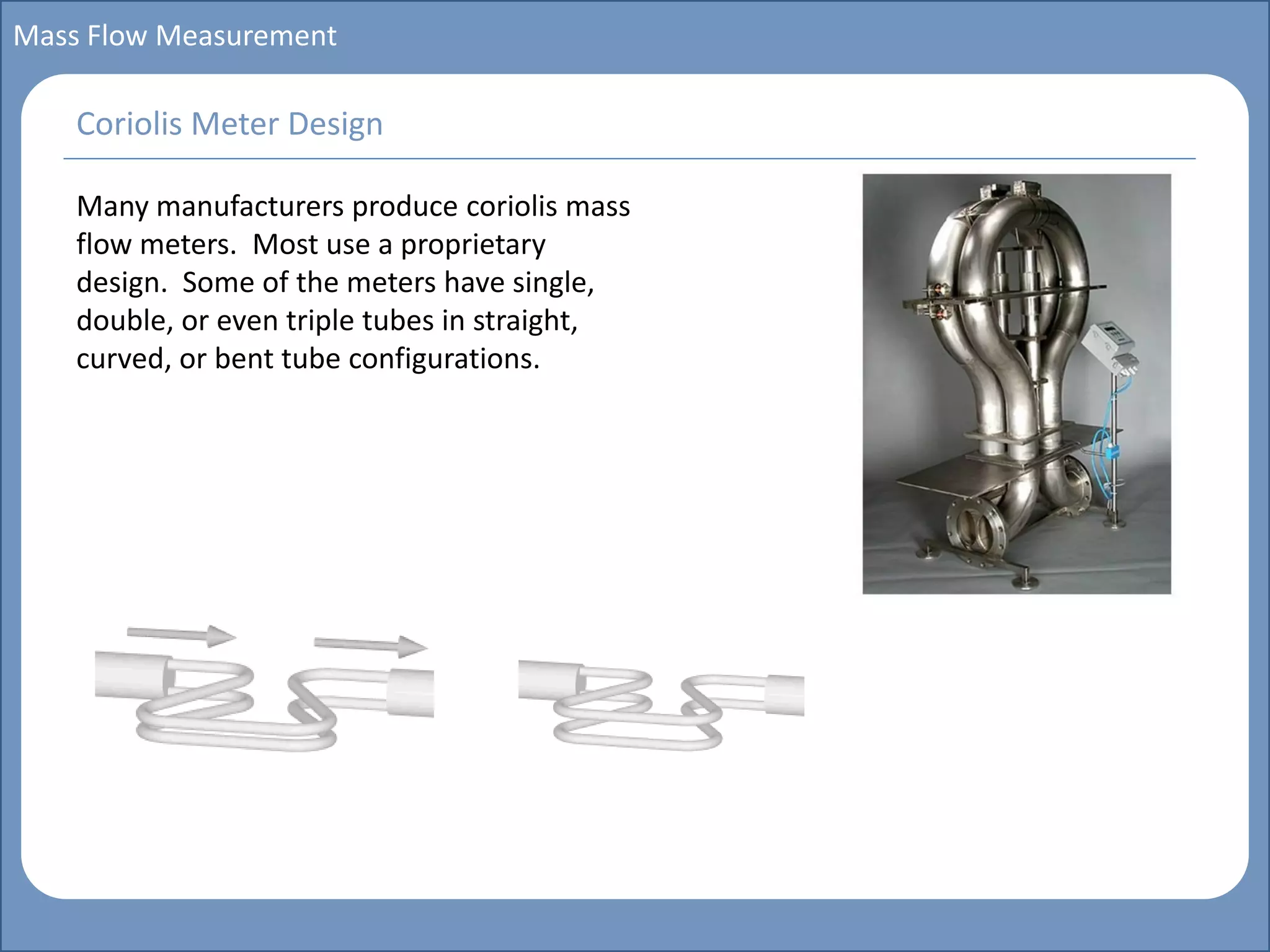1270x952 pixels.
Task: Click the 'Mass Flow Measurement' header text
Action: click(175, 36)
